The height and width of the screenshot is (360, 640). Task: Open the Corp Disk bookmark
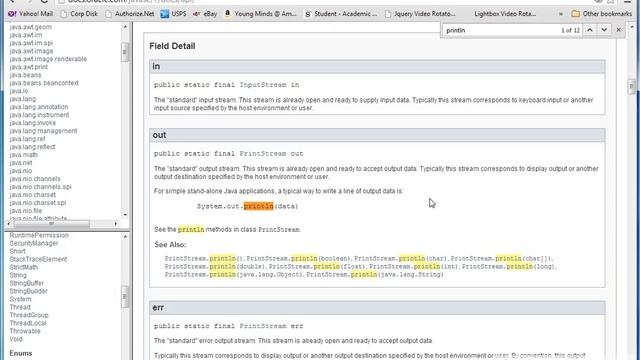[79, 13]
